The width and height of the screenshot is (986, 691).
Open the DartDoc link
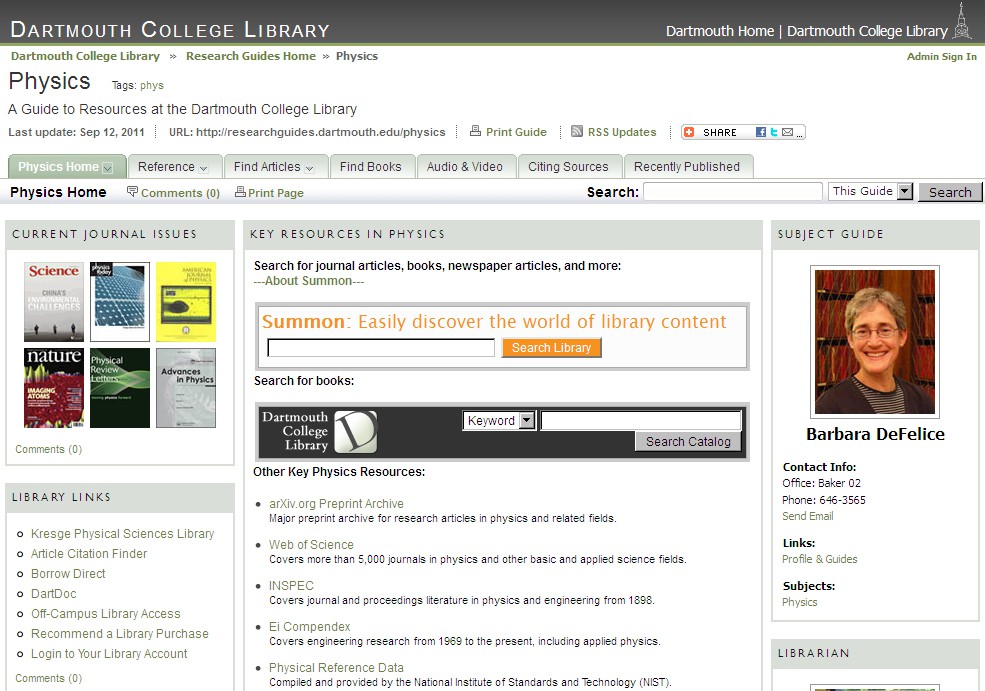click(53, 594)
